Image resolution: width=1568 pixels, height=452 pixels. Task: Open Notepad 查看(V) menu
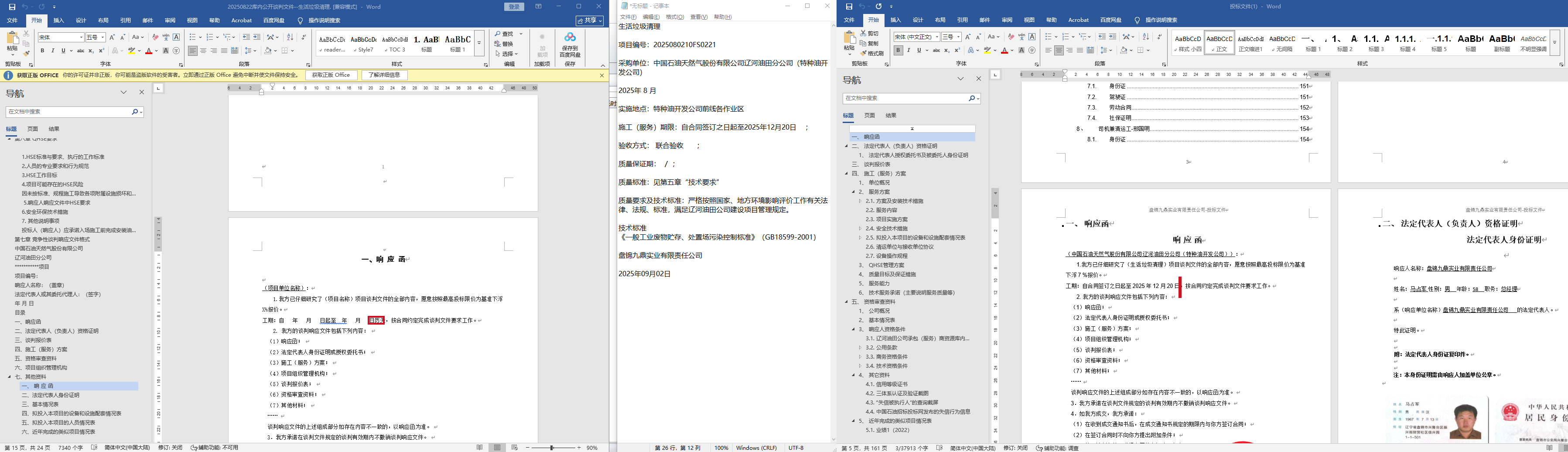[699, 17]
